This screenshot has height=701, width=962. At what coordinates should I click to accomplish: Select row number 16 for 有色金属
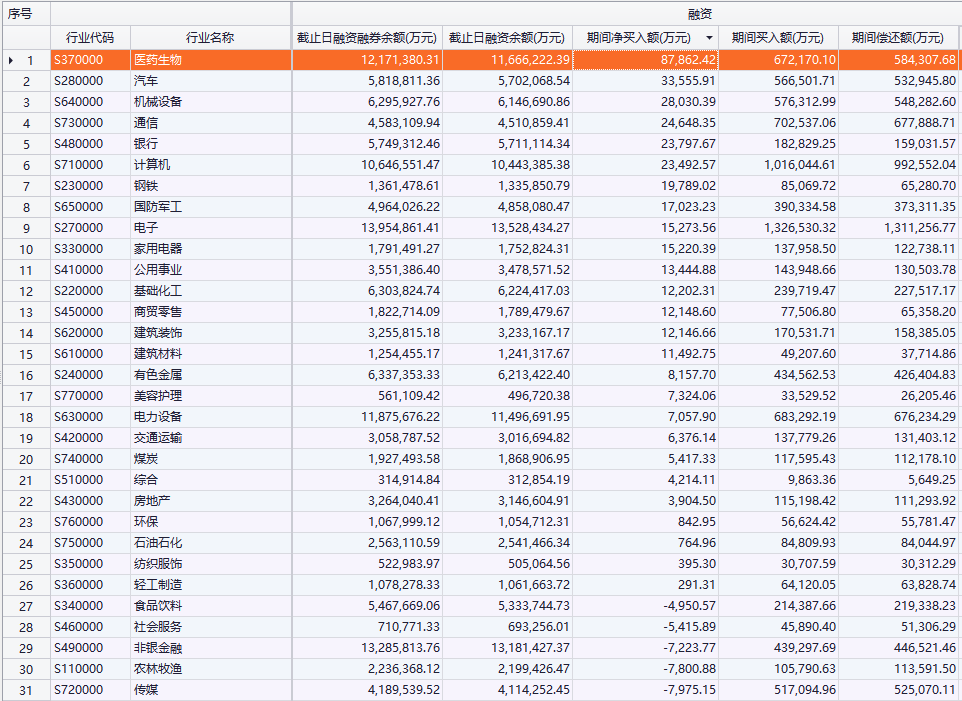click(27, 375)
